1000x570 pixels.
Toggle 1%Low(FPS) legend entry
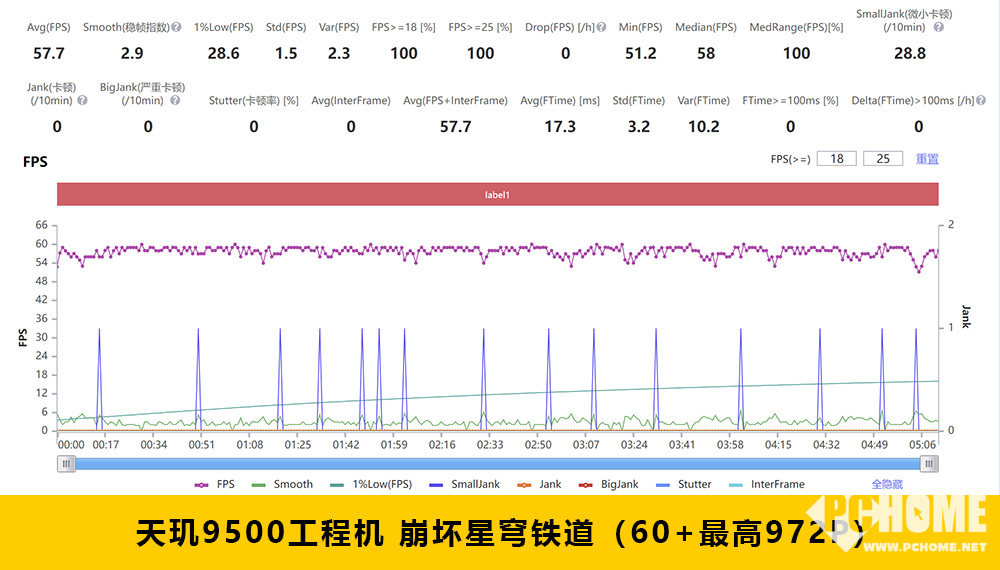click(x=372, y=484)
